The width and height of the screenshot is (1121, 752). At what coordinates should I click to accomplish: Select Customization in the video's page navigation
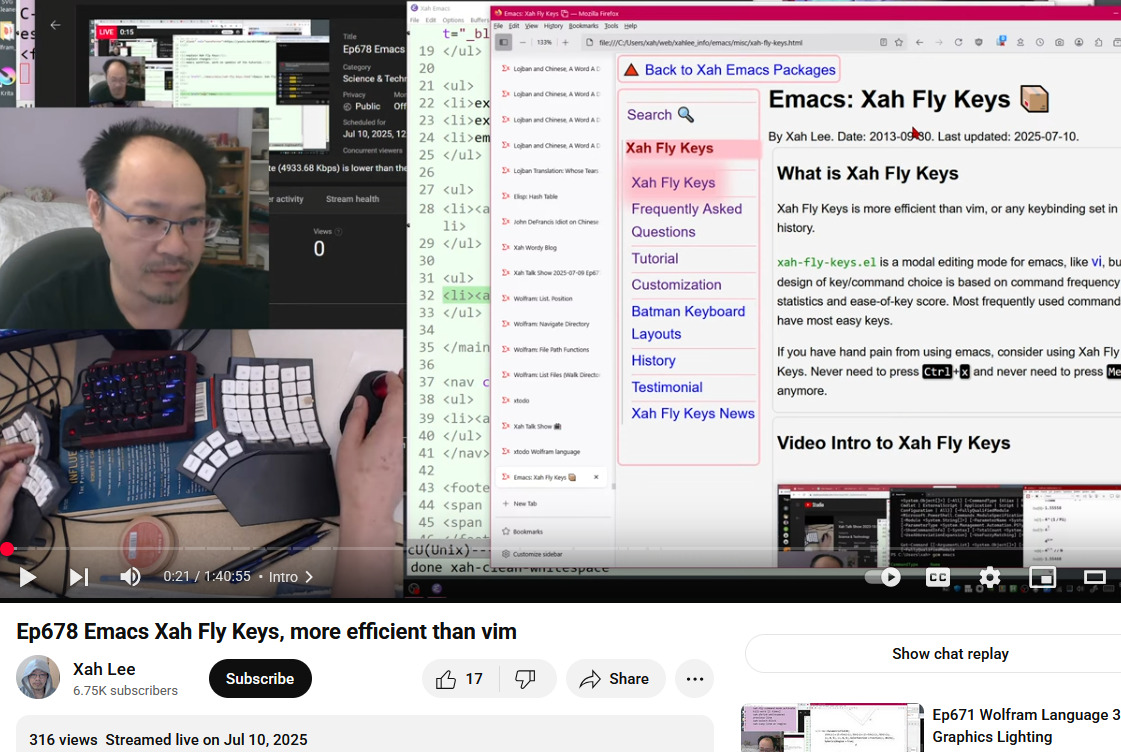[676, 285]
